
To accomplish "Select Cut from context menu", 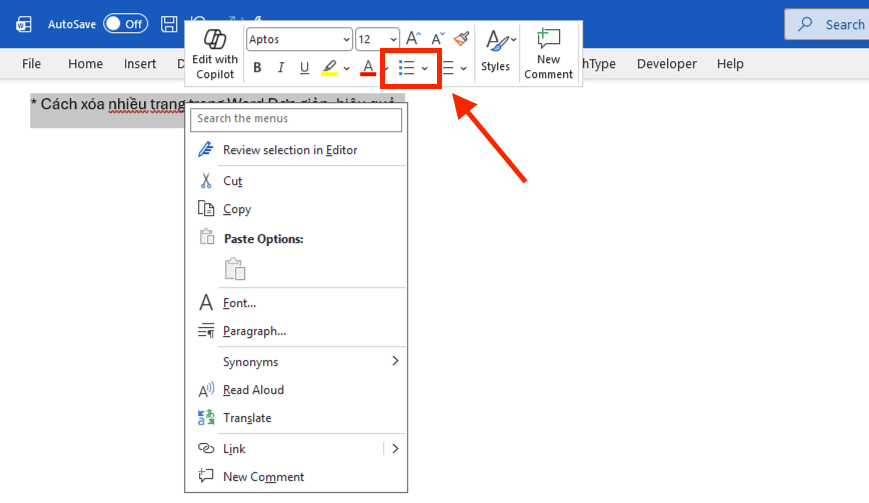I will pyautogui.click(x=296, y=181).
